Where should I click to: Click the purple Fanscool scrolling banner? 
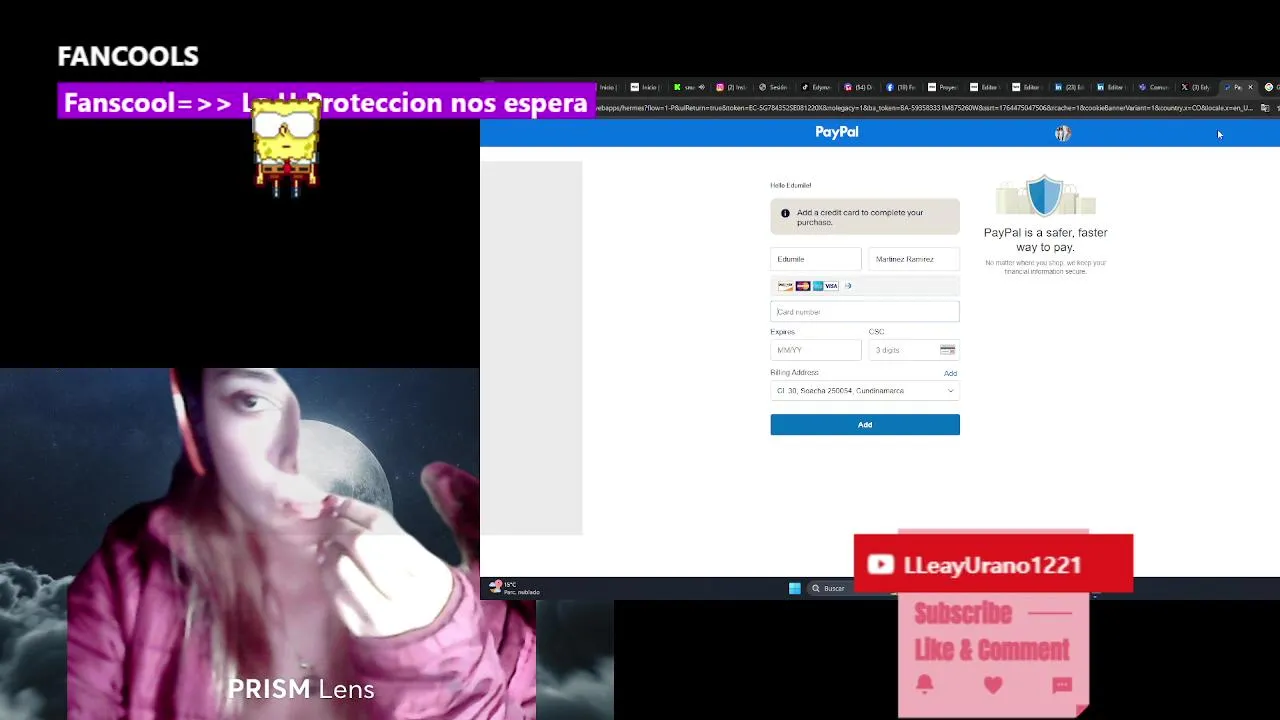point(326,102)
